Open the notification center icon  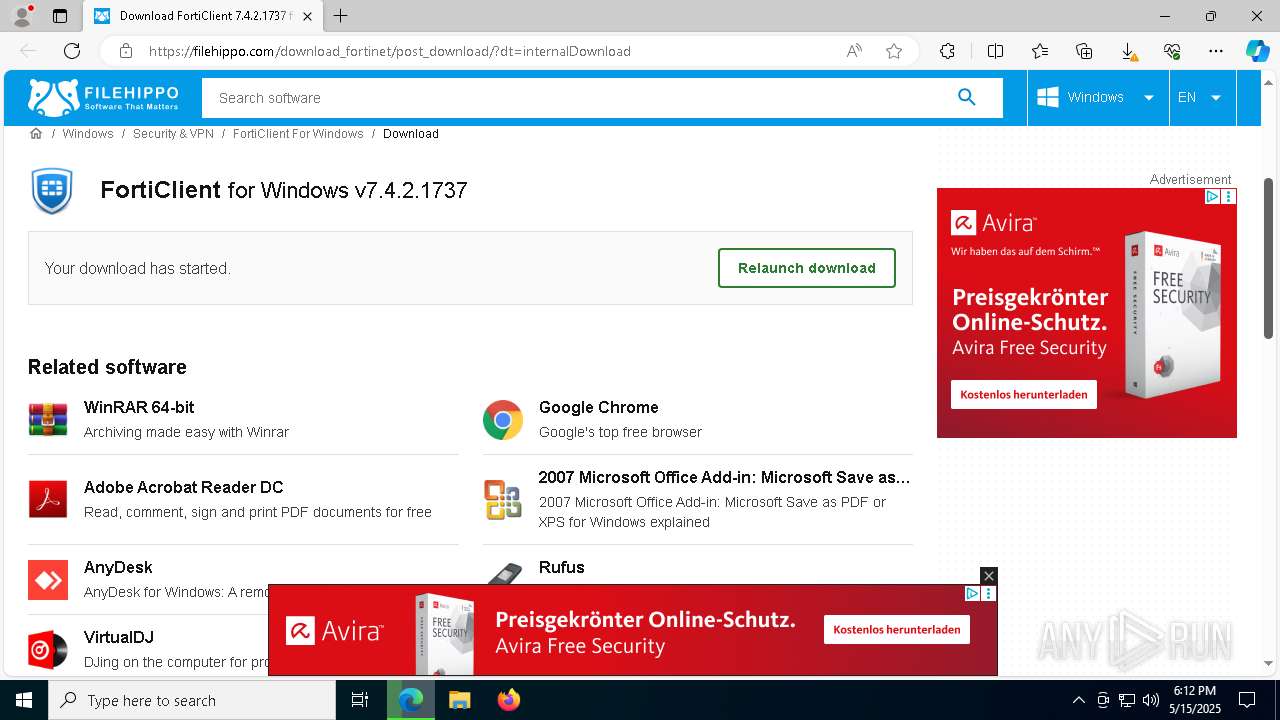pos(1247,700)
